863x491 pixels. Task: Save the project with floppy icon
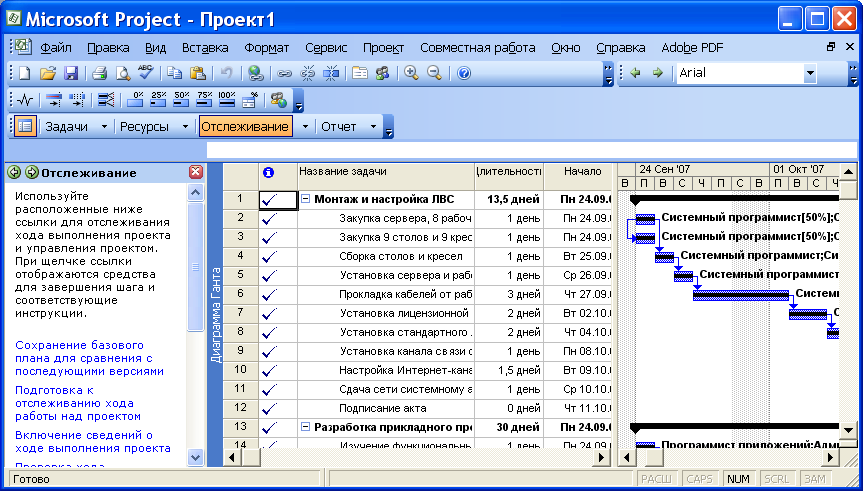pos(72,73)
